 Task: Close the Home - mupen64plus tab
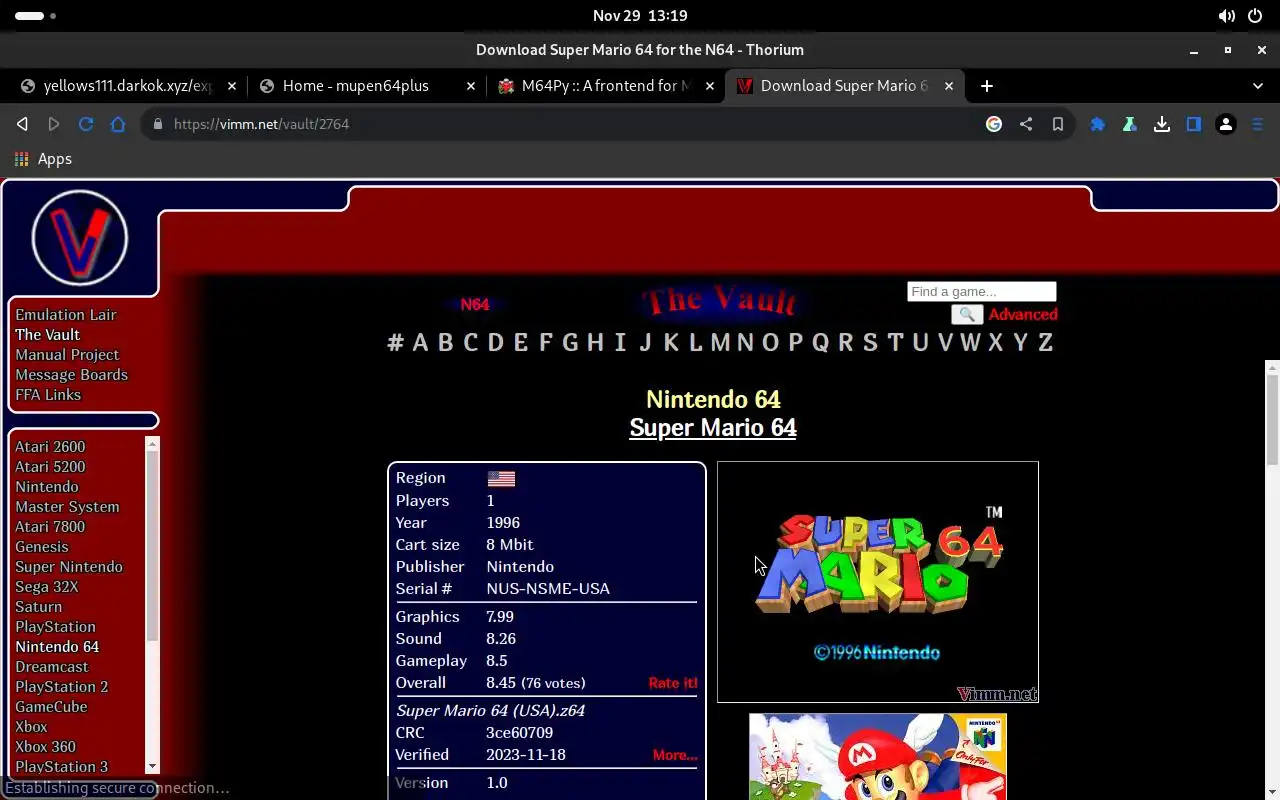tap(471, 86)
